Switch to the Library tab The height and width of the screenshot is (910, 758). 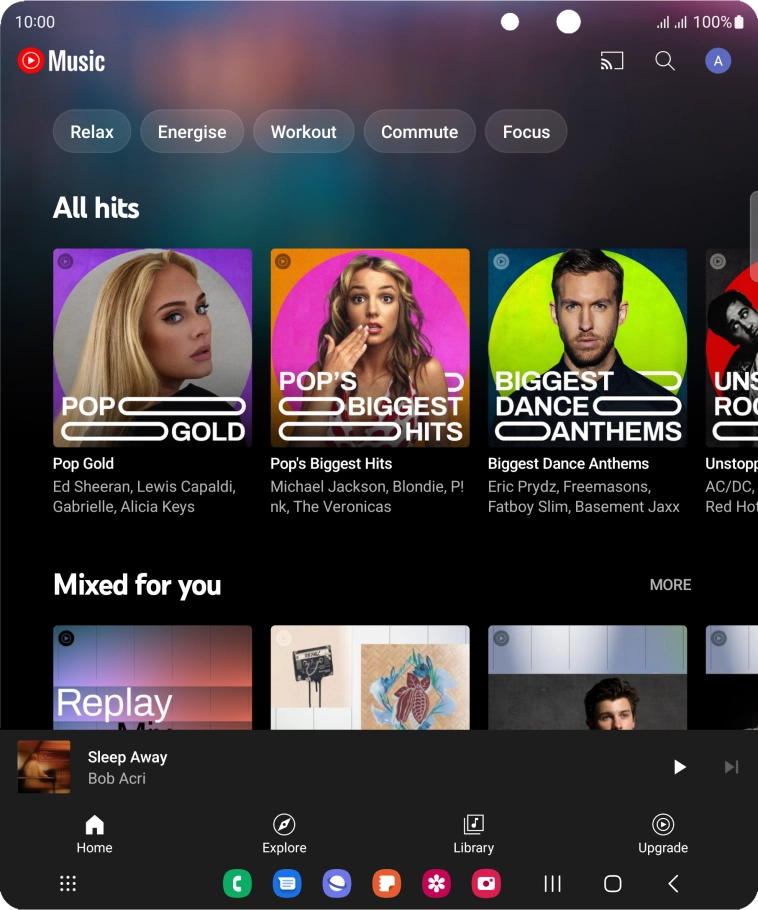coord(473,834)
